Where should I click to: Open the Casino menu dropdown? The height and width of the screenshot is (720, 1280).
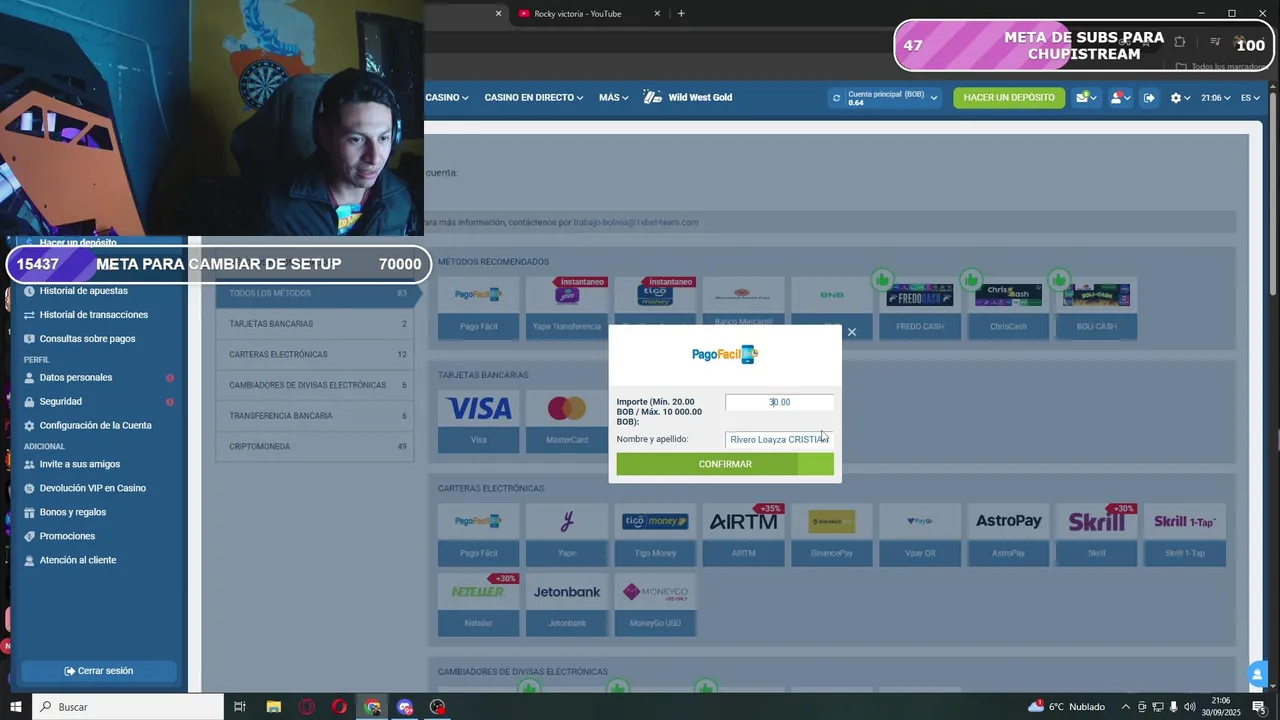447,97
